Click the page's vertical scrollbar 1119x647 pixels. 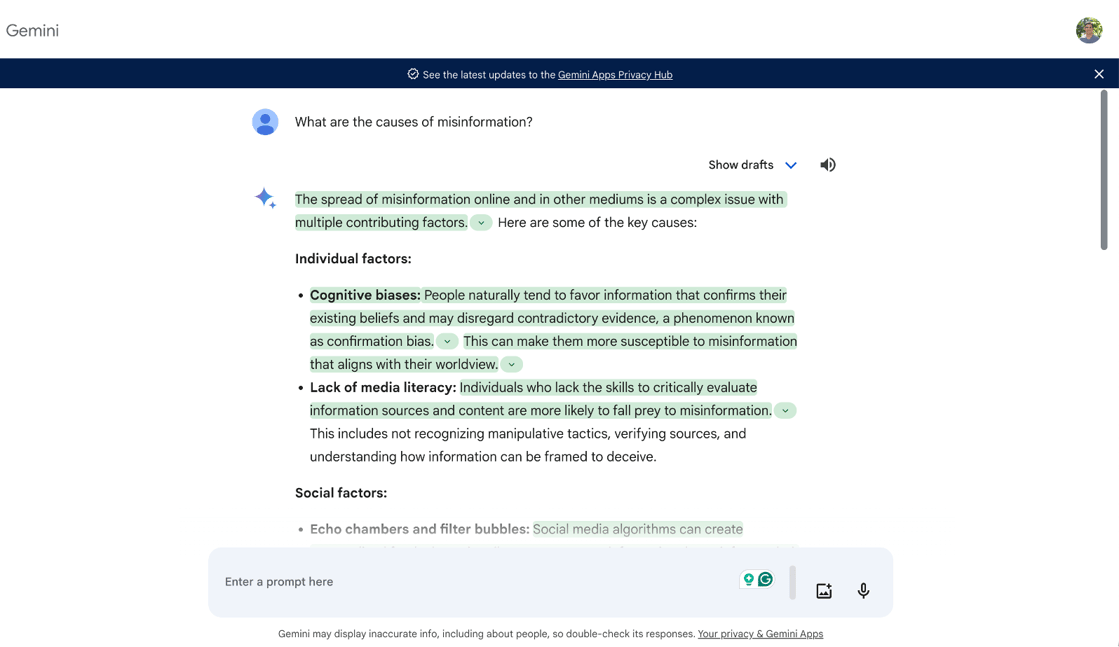pyautogui.click(x=1103, y=170)
